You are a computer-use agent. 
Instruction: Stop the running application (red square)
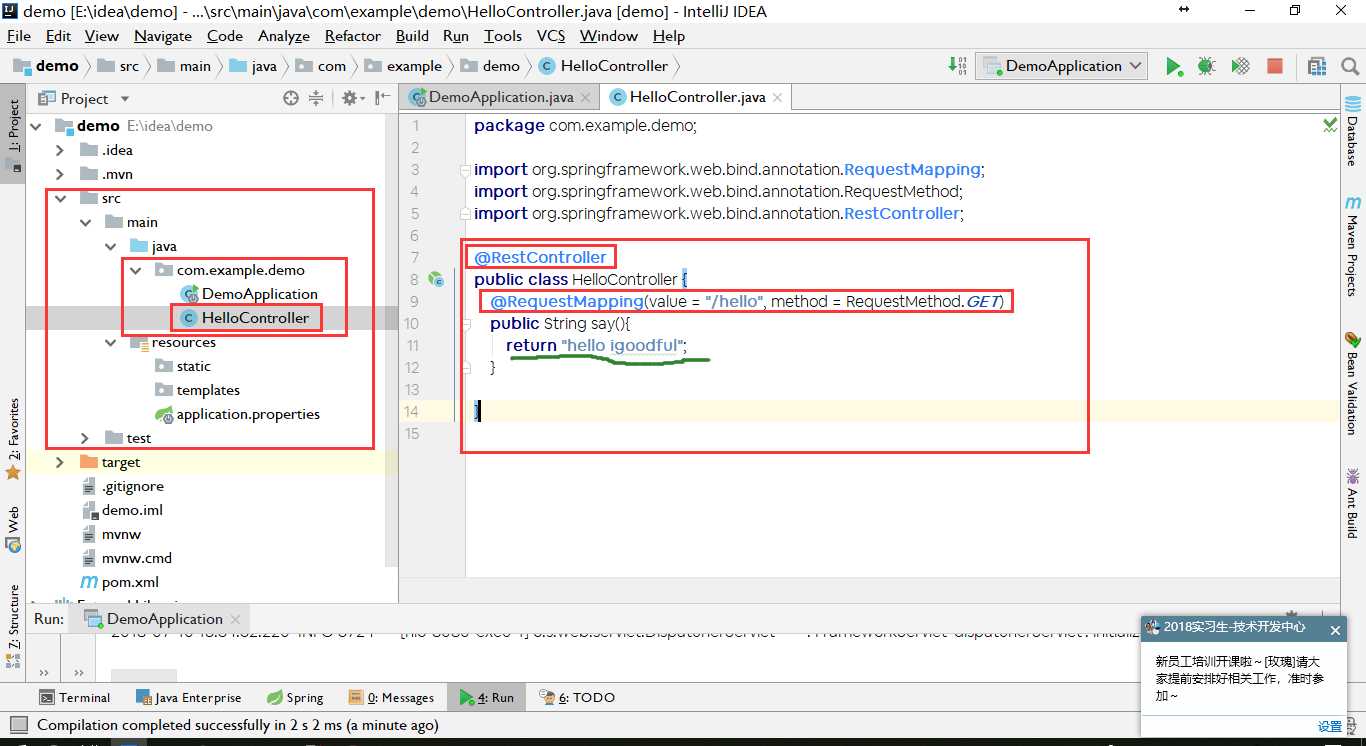pos(1275,66)
